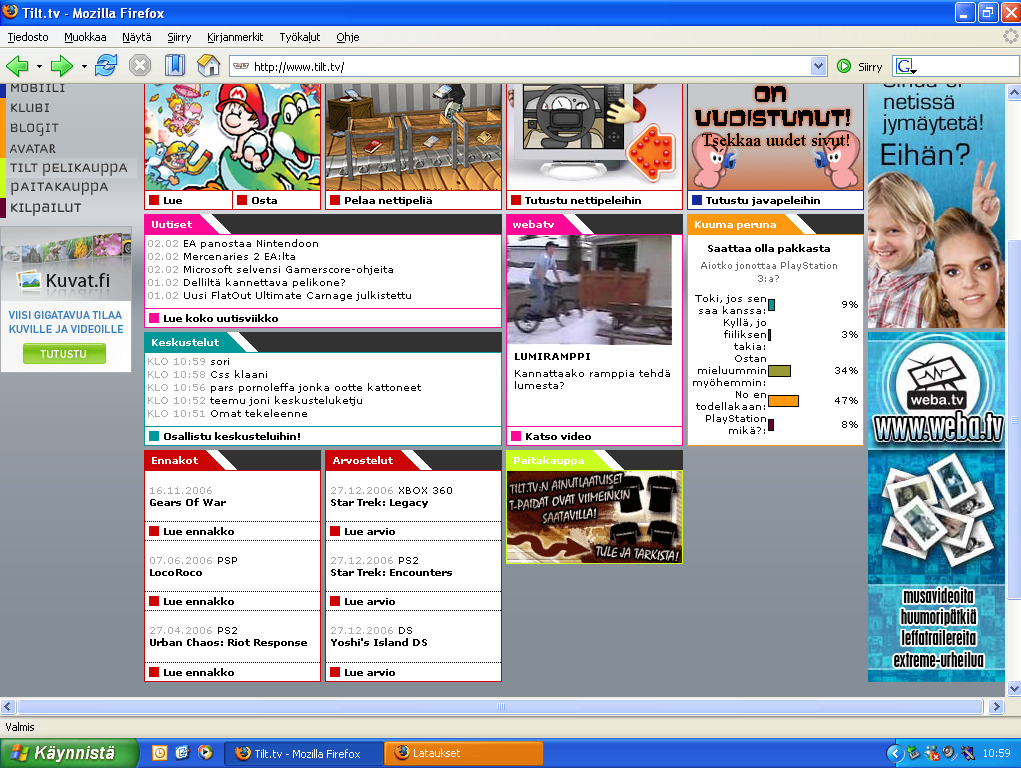Reload the page with the refresh icon
The image size is (1021, 769).
(105, 66)
